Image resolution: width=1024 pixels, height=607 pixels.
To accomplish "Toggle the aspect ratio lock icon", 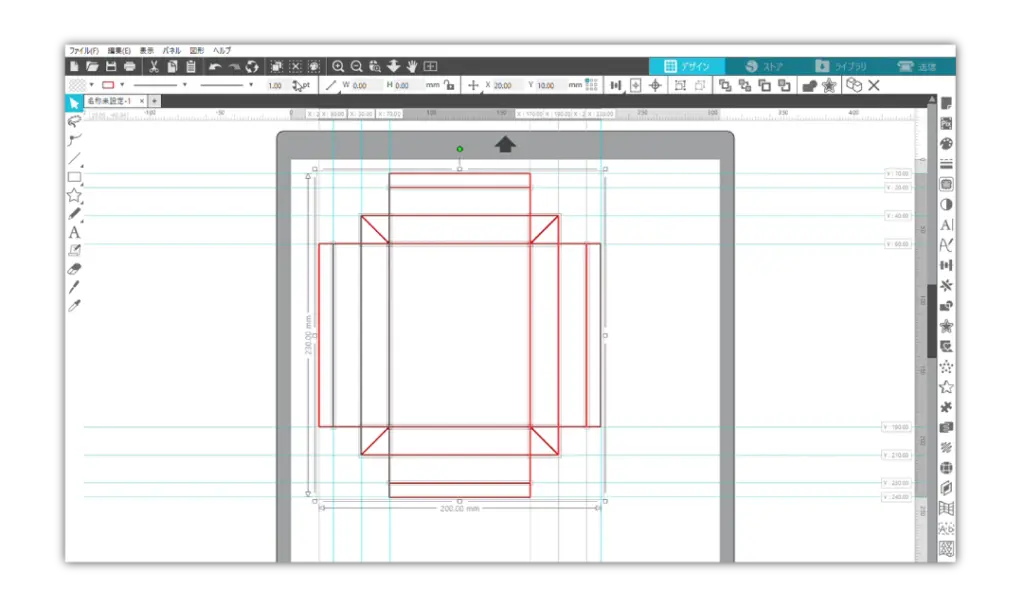I will 449,86.
